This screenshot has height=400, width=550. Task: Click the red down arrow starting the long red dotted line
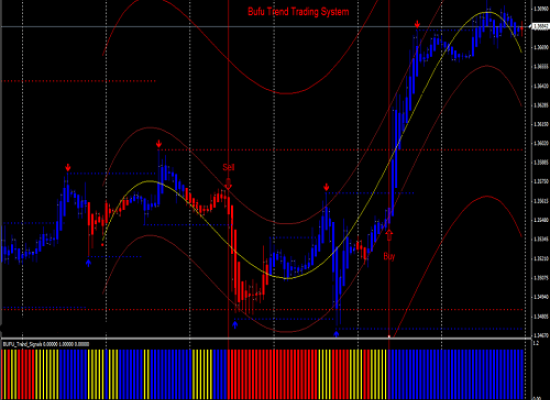pyautogui.click(x=159, y=144)
